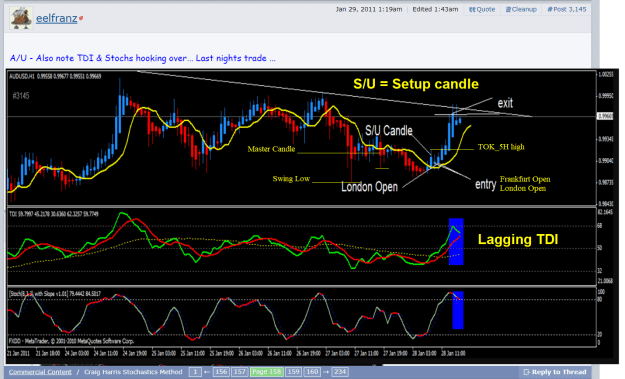This screenshot has width=625, height=379.
Task: Click the 'Lagging TDI' label in chart
Action: tap(518, 240)
